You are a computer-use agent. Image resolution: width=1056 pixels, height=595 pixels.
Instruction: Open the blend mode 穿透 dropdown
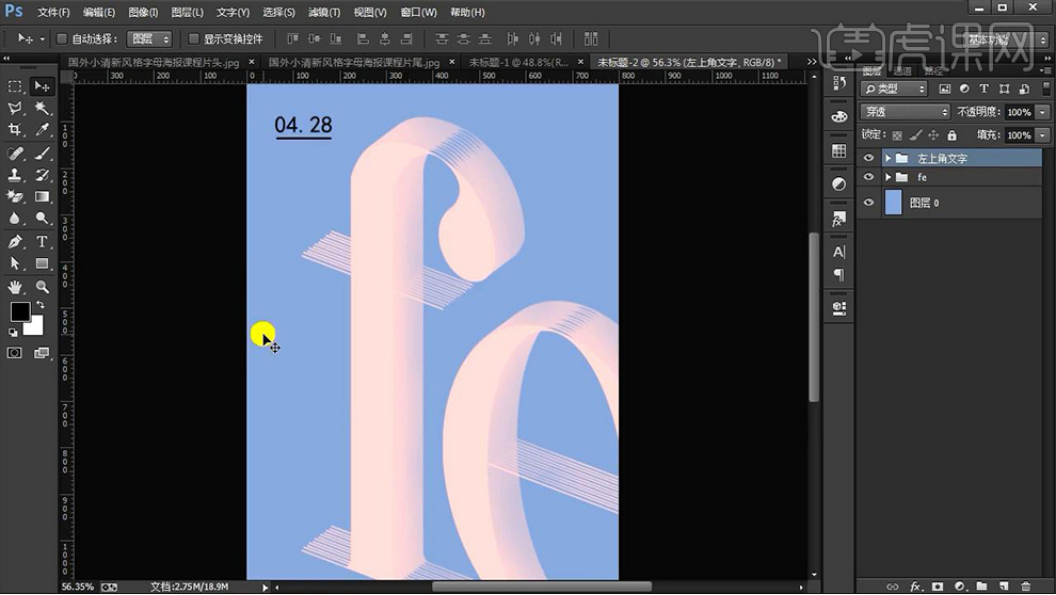tap(905, 112)
